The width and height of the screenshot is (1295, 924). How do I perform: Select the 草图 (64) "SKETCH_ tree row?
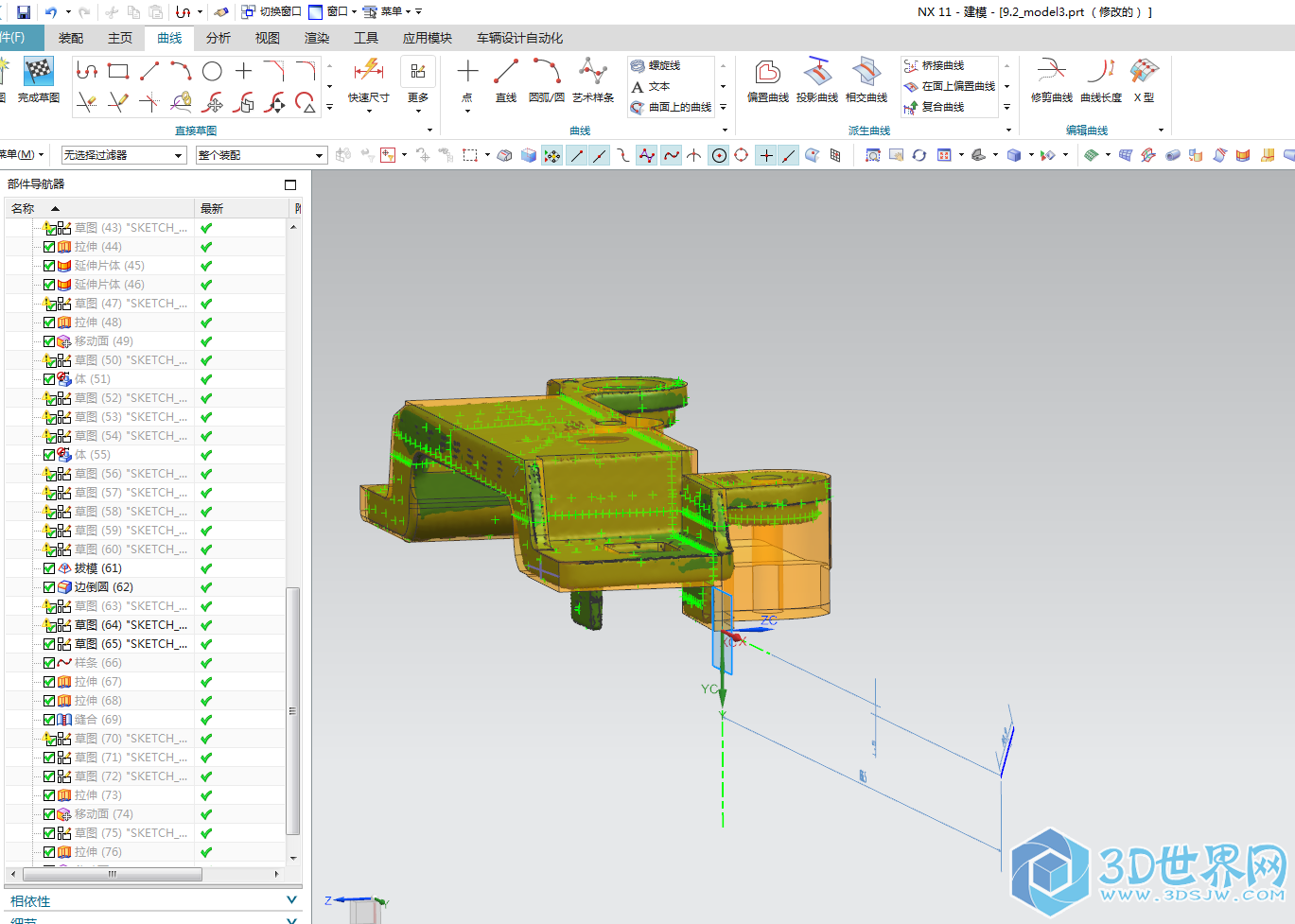145,625
